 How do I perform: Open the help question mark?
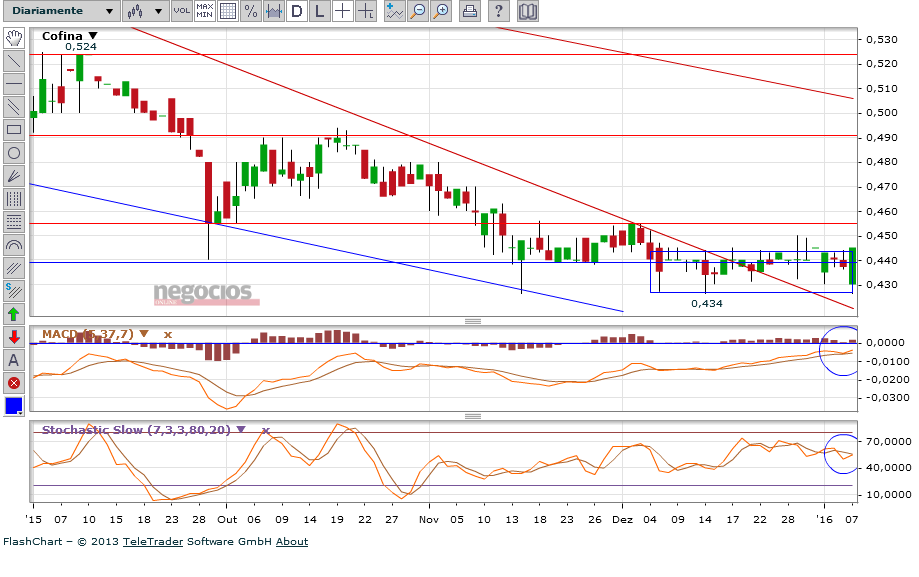pos(498,11)
